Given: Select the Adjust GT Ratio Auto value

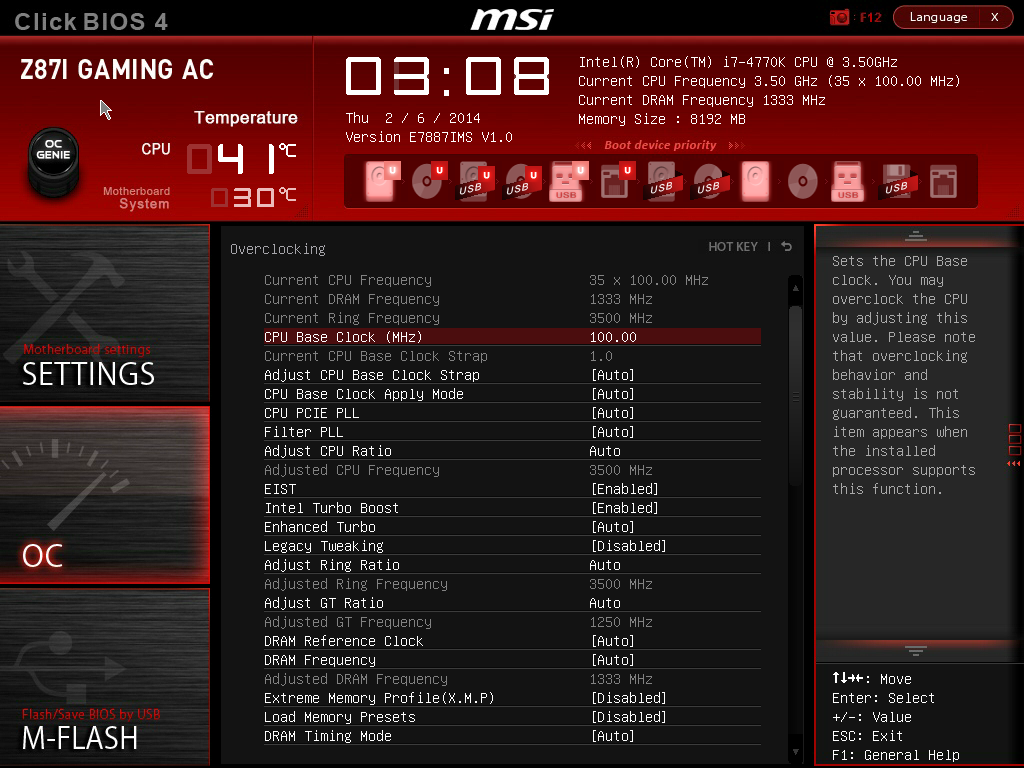Looking at the screenshot, I should coord(605,603).
